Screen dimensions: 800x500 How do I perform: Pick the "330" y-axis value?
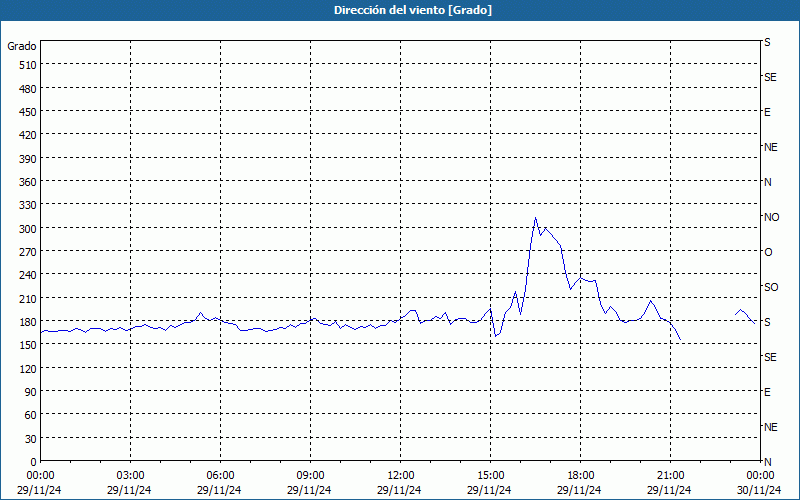pyautogui.click(x=29, y=206)
